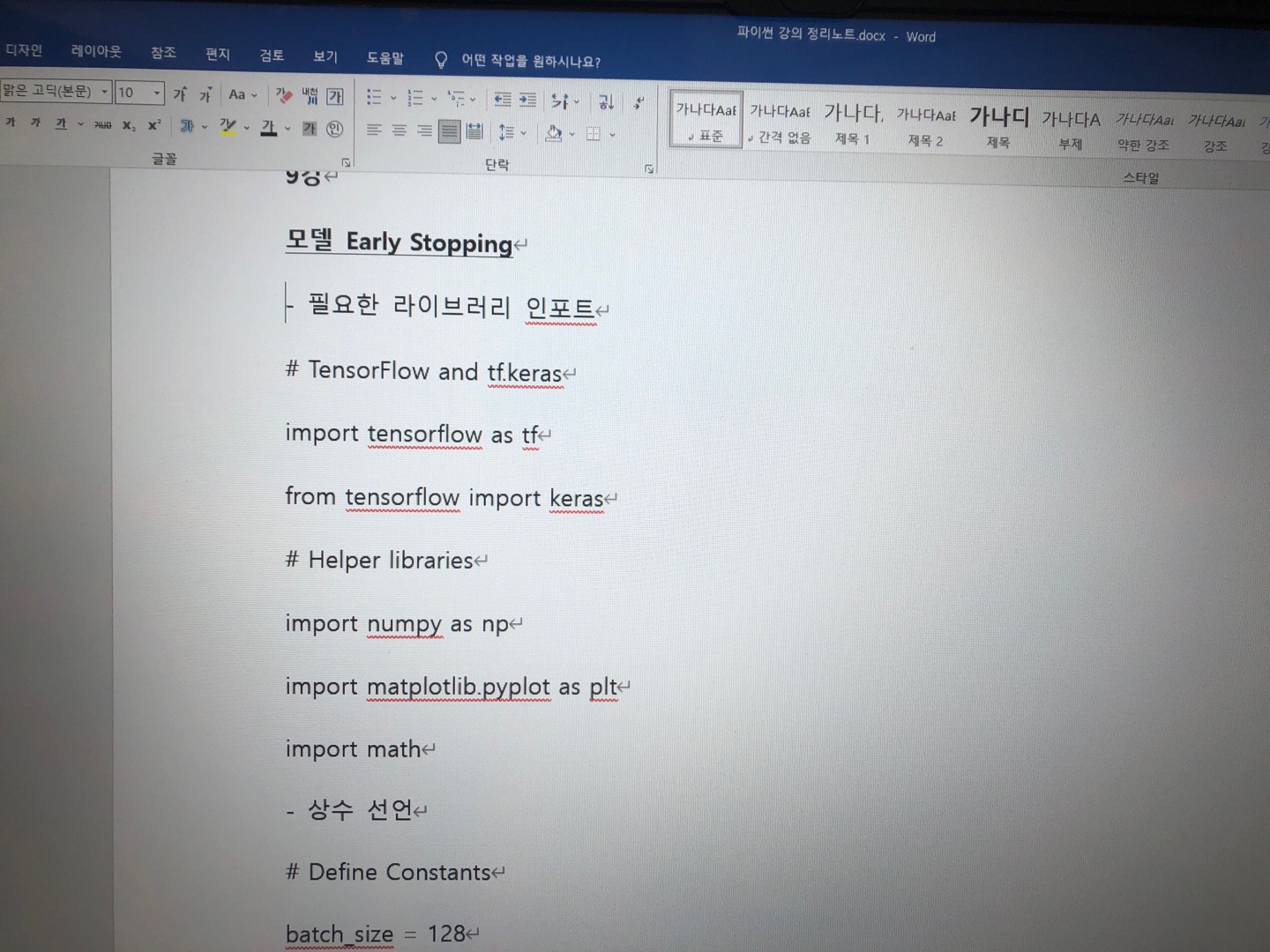This screenshot has height=952, width=1270.
Task: Open the Paragraph dialog launcher
Action: coord(649,168)
